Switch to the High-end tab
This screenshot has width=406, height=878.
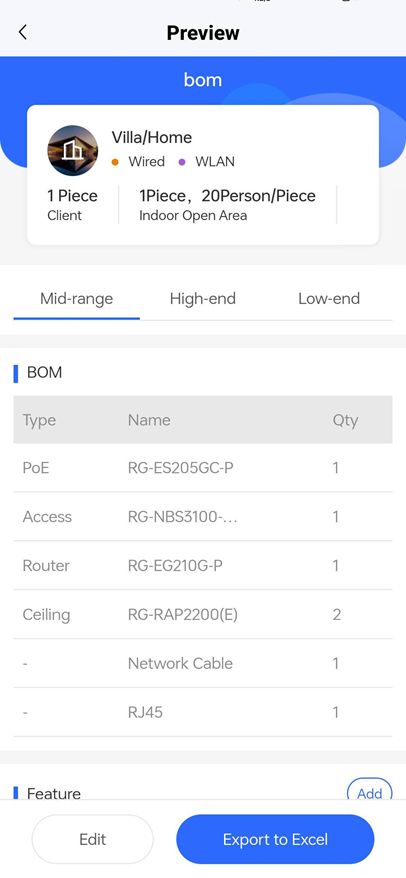(x=203, y=298)
